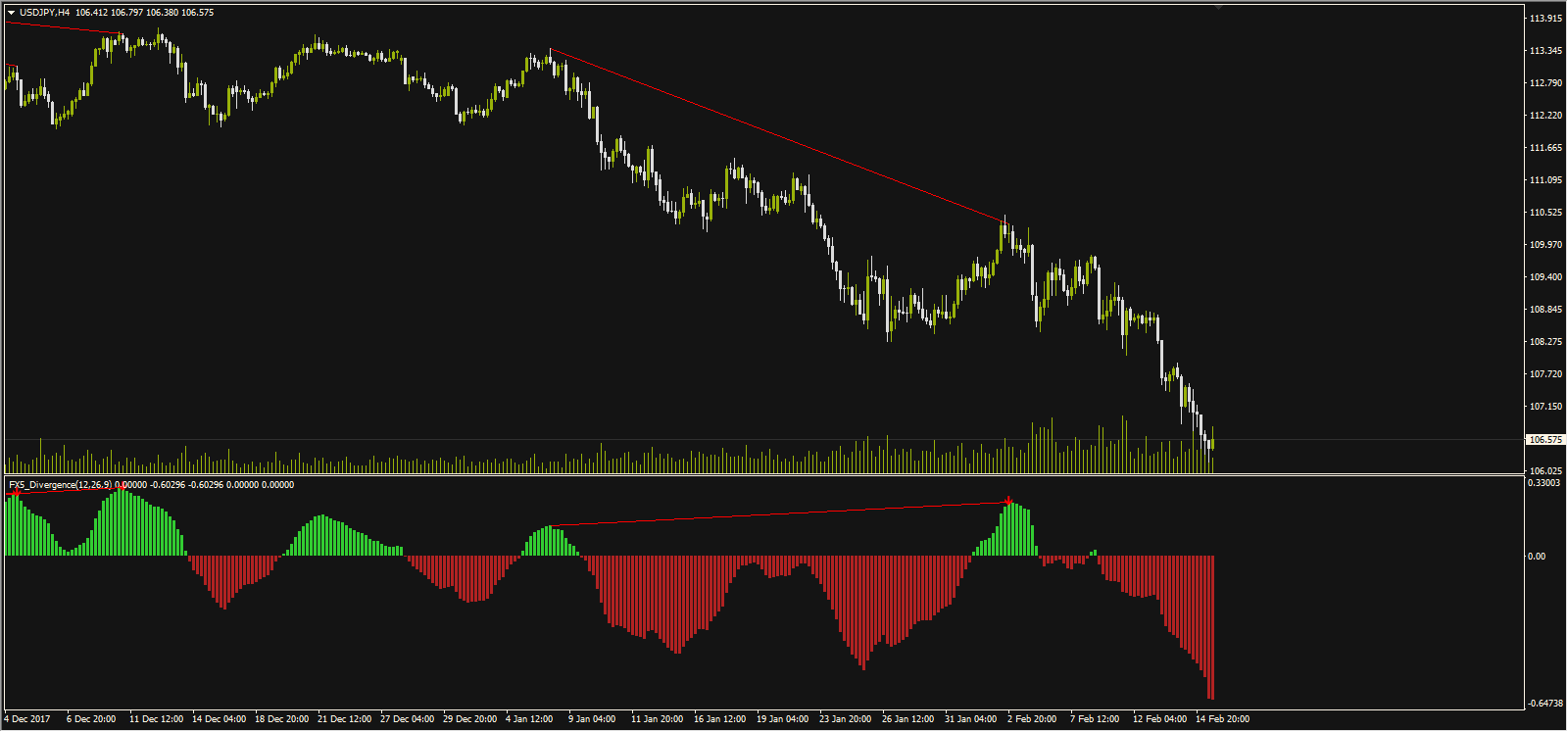Screen dimensions: 1568x732
Task: Select the short red trendline at chart's top-left
Action: 59,27
